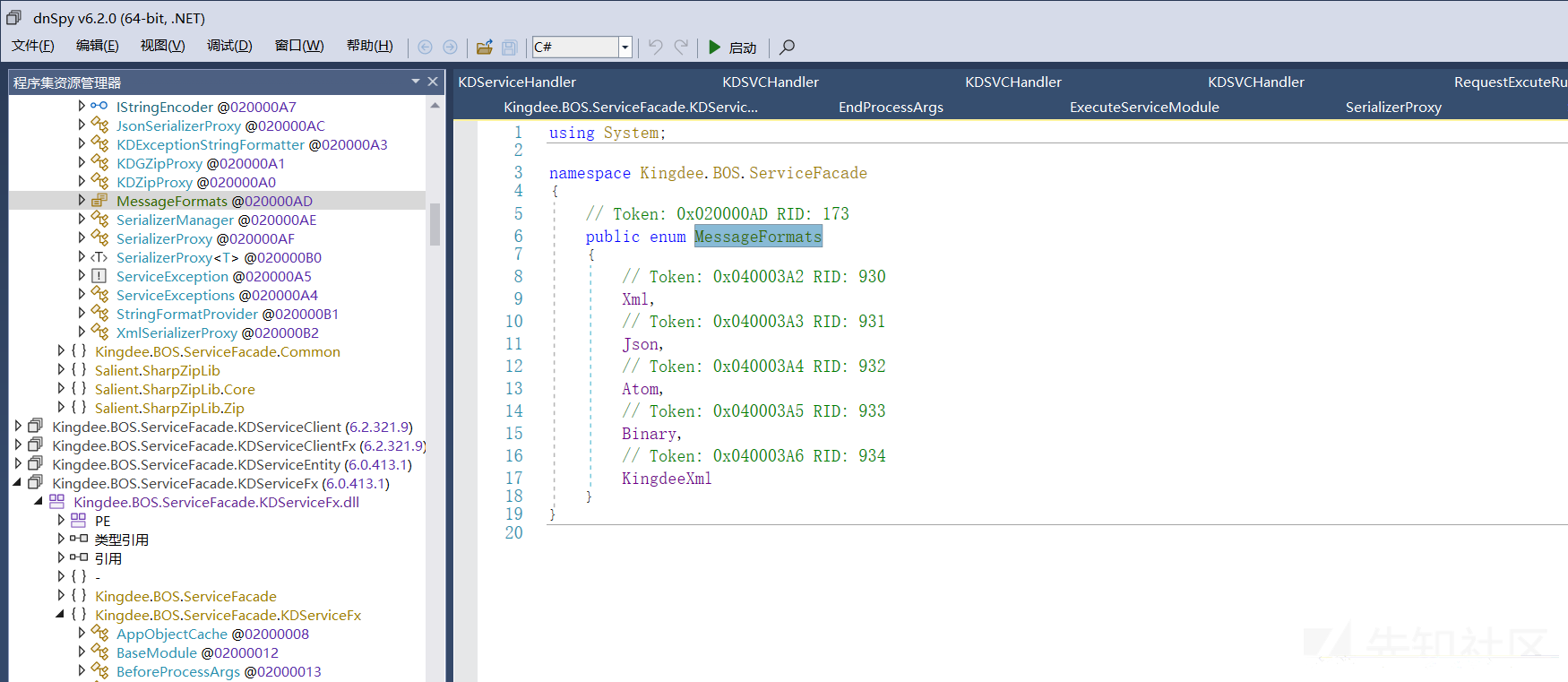The image size is (1568, 682).
Task: Open 窗口(W) menu
Action: coord(299,46)
